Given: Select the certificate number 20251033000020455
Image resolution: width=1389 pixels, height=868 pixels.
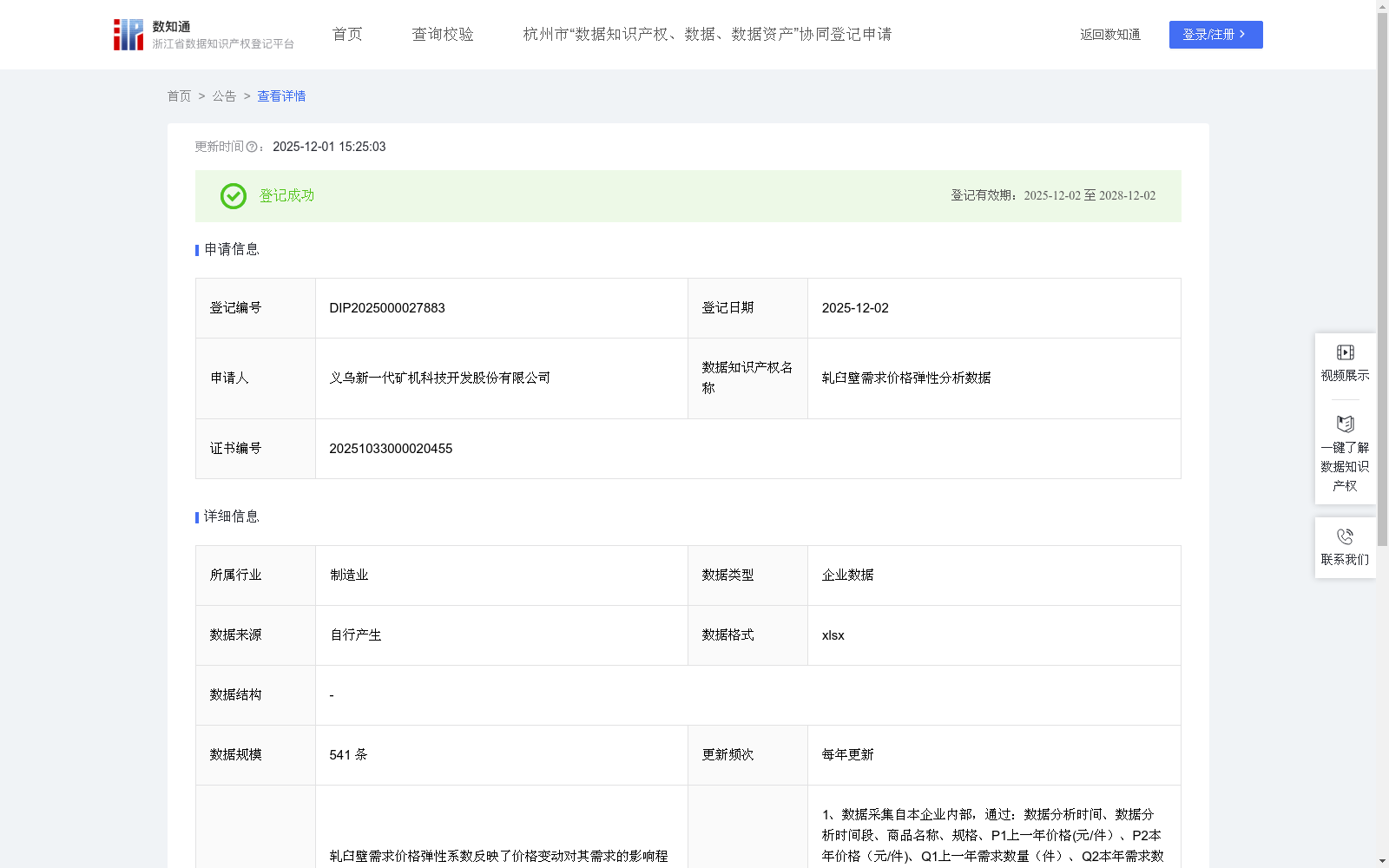Looking at the screenshot, I should (x=391, y=449).
